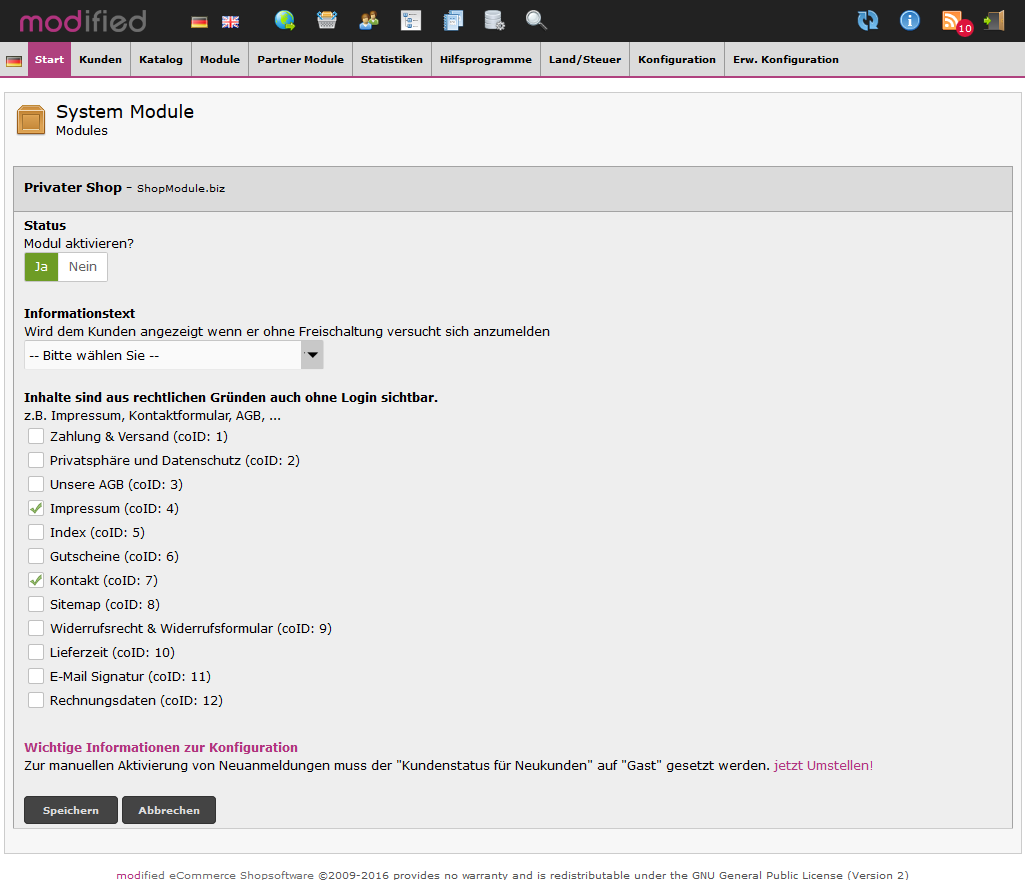Click the Abbrechen button
Viewport: 1025px width, 880px height.
(169, 810)
